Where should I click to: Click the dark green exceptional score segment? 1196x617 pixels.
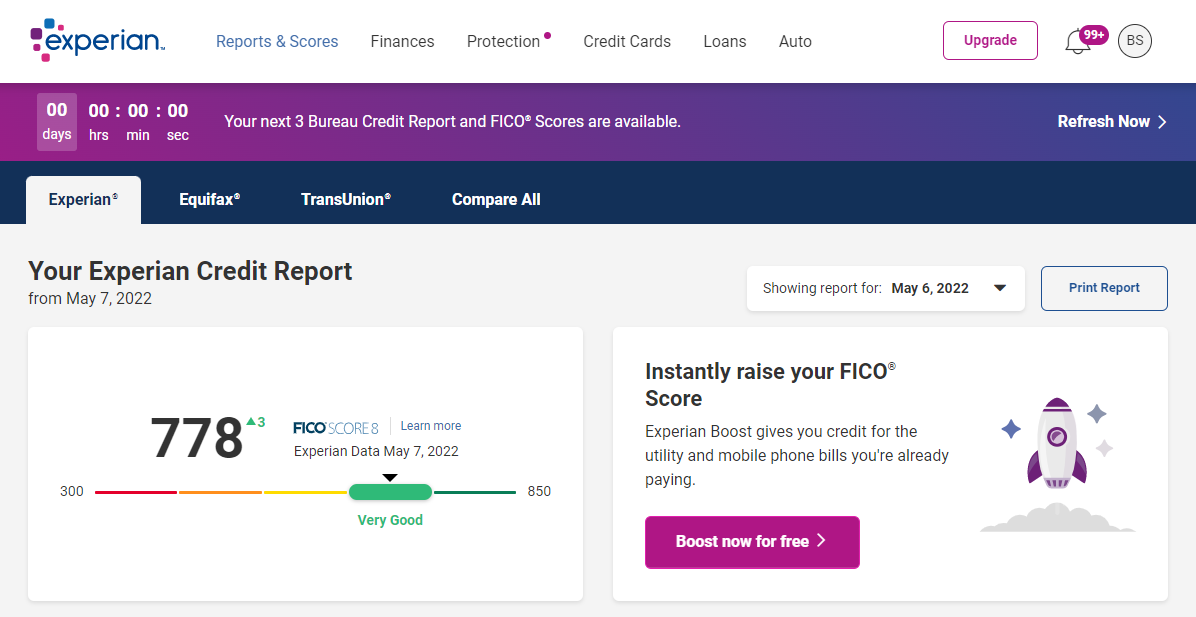474,493
